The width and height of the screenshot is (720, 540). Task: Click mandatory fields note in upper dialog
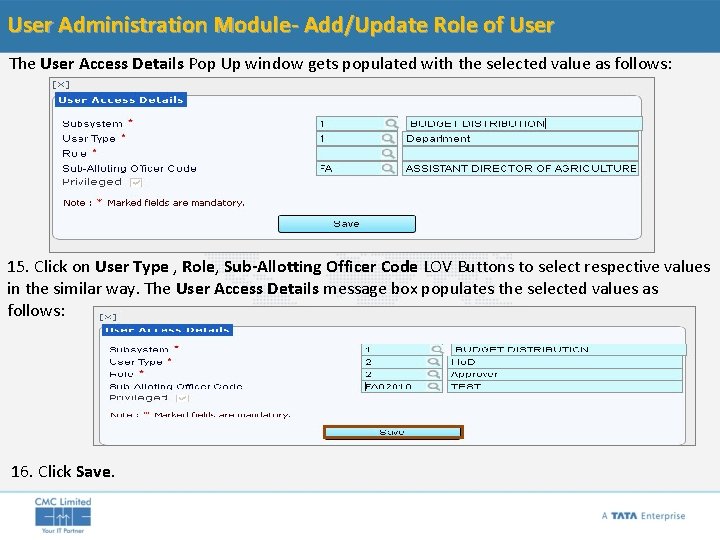pos(154,203)
